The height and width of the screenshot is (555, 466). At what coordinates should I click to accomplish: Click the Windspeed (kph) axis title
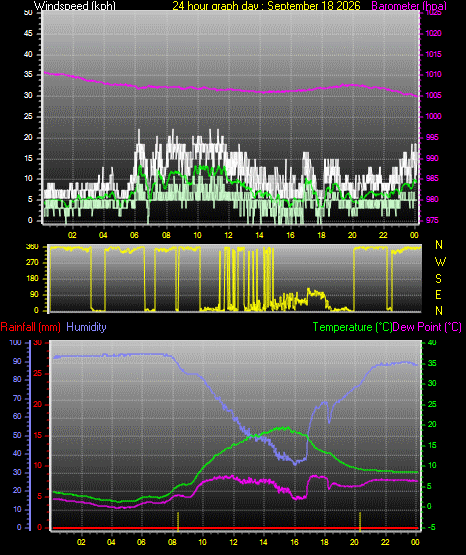[x=75, y=6]
